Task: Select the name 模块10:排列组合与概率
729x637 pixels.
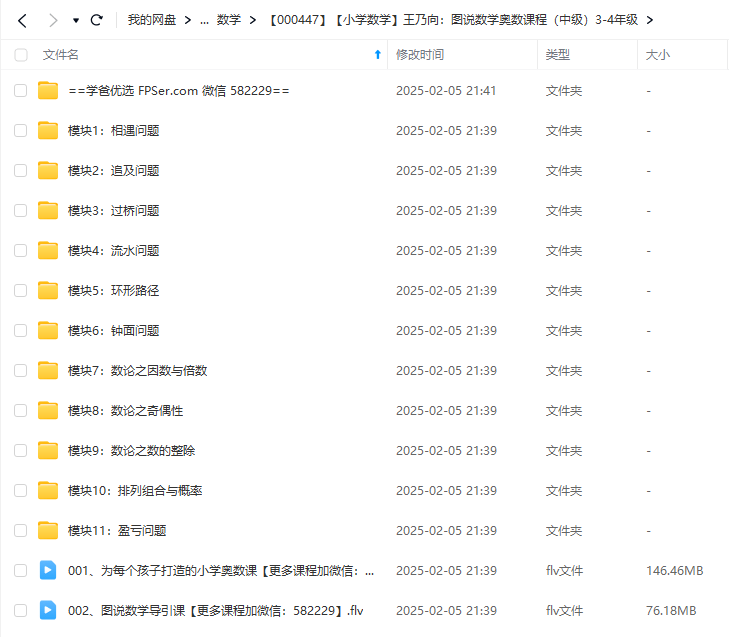Action: 135,490
